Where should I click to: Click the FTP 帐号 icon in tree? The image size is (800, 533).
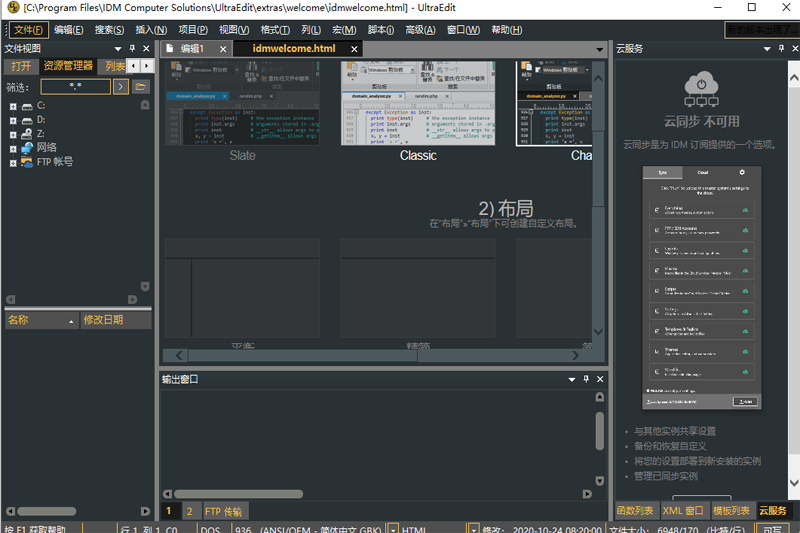(27, 162)
